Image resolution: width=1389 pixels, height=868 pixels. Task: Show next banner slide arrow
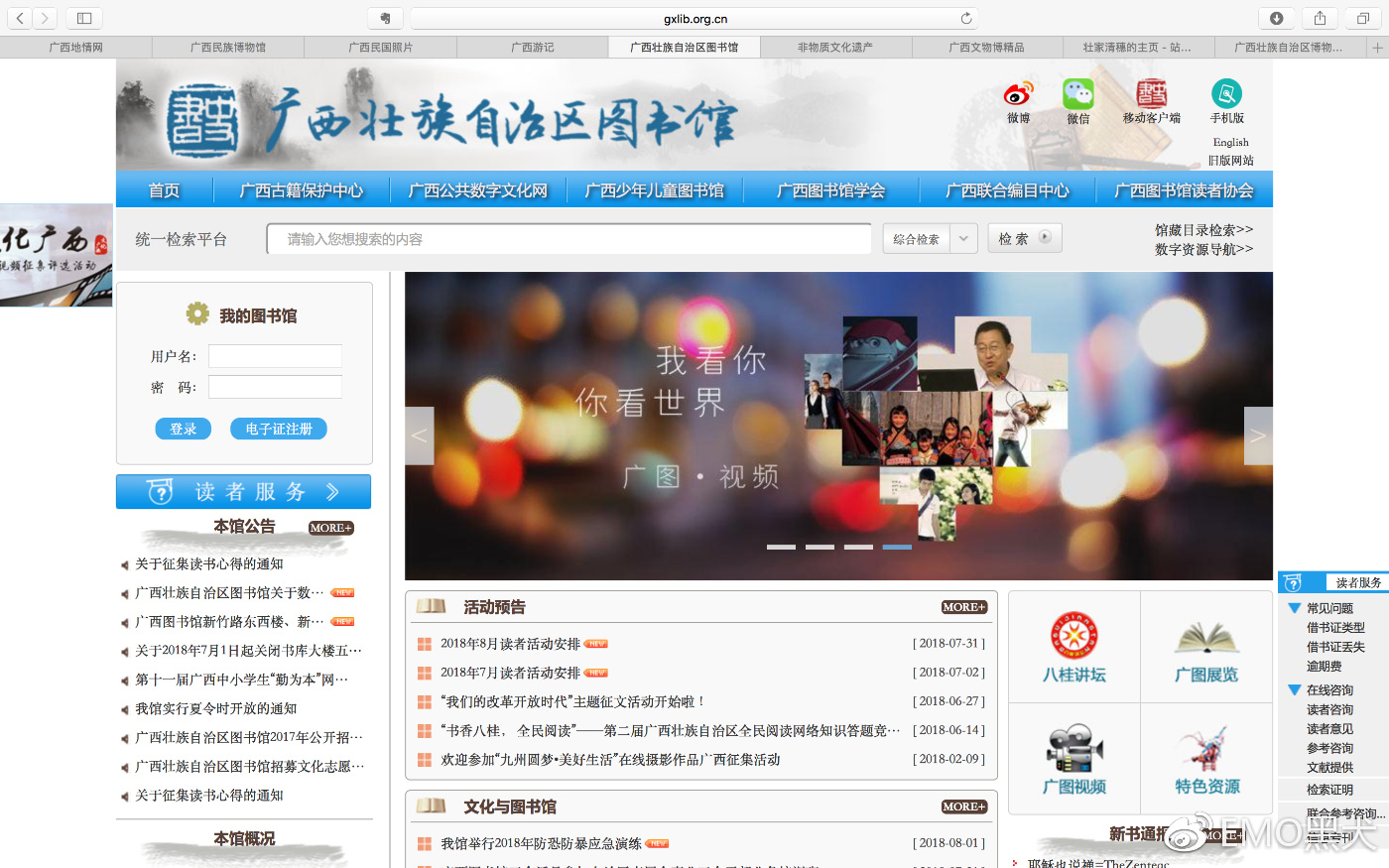tap(1258, 435)
